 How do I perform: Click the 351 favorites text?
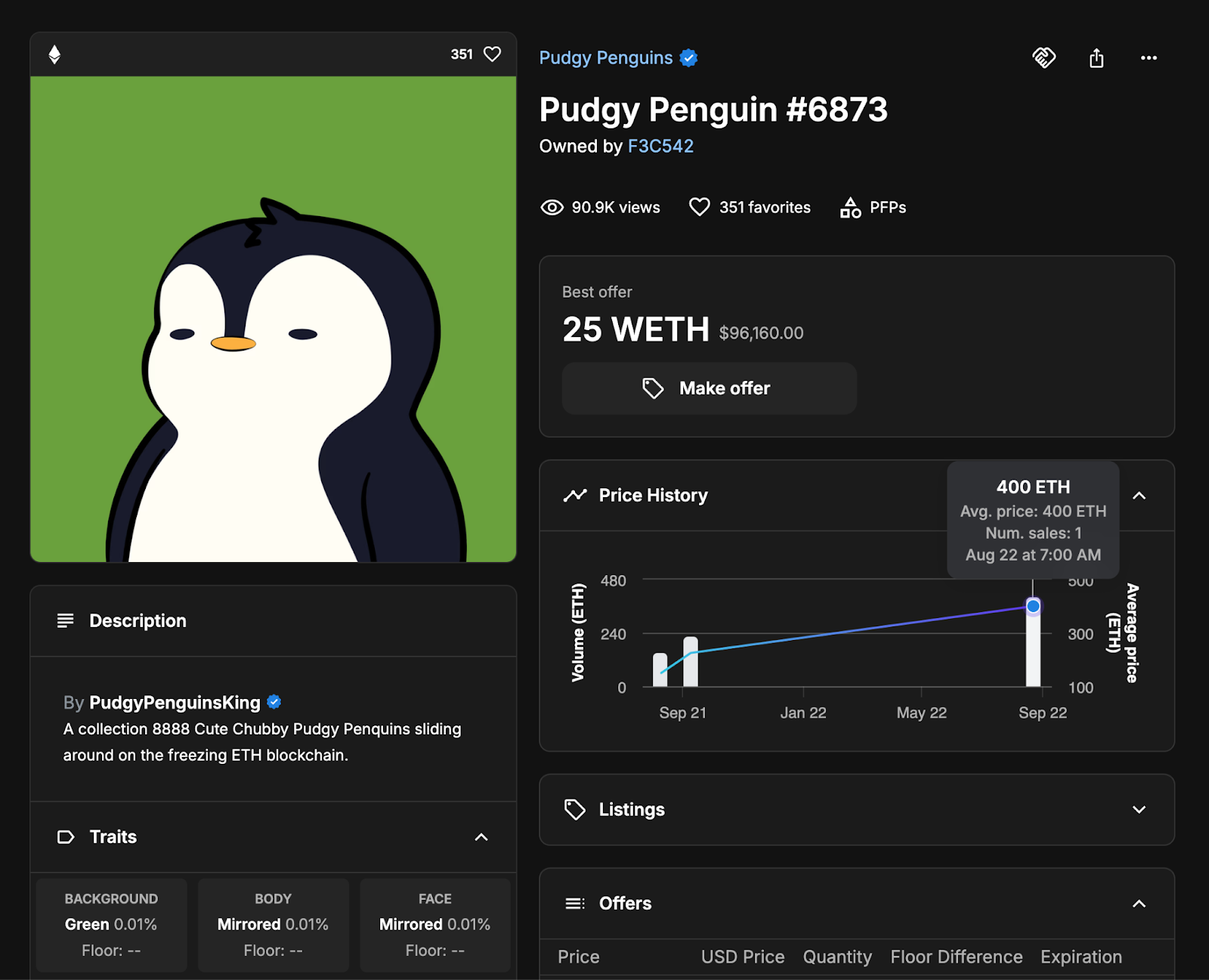point(765,207)
